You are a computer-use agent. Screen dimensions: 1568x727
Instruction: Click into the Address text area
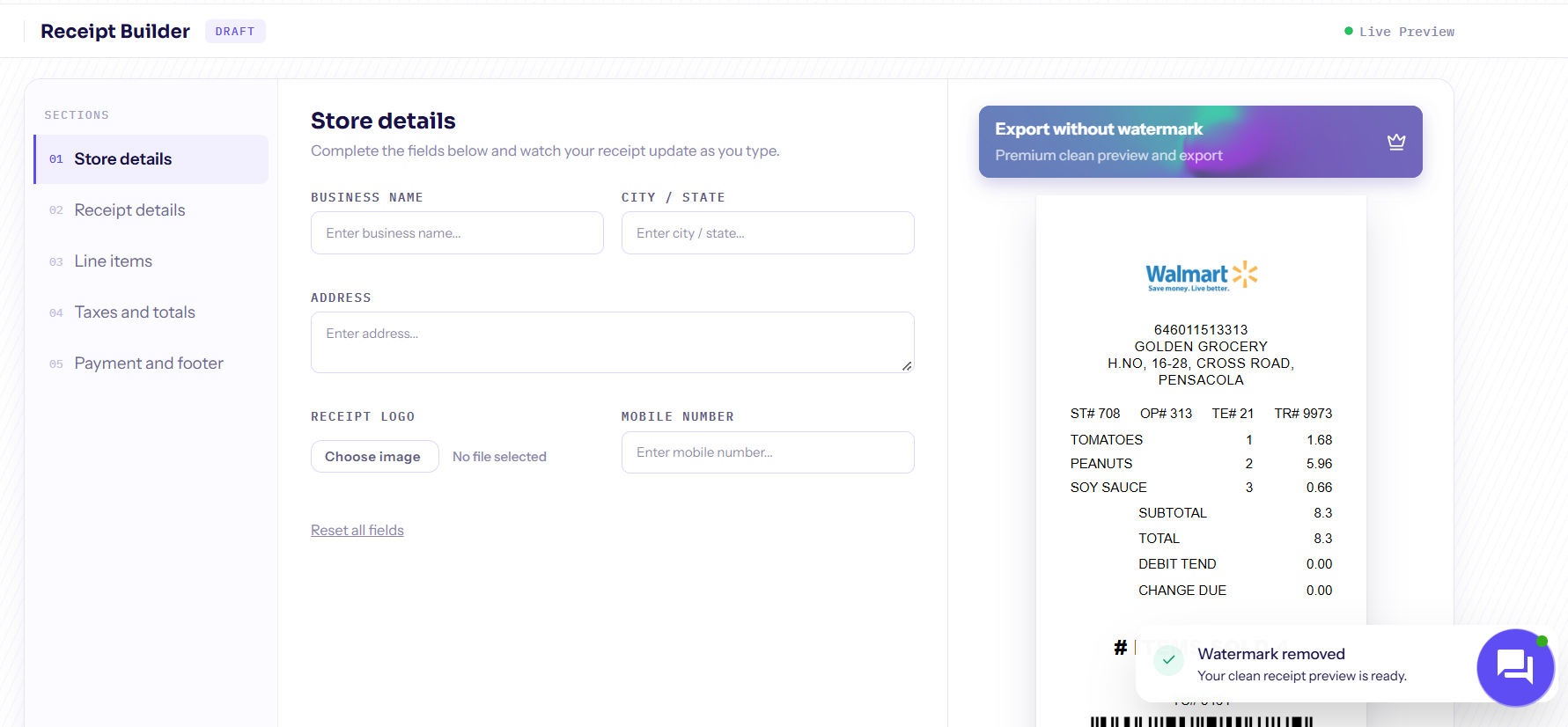[613, 342]
